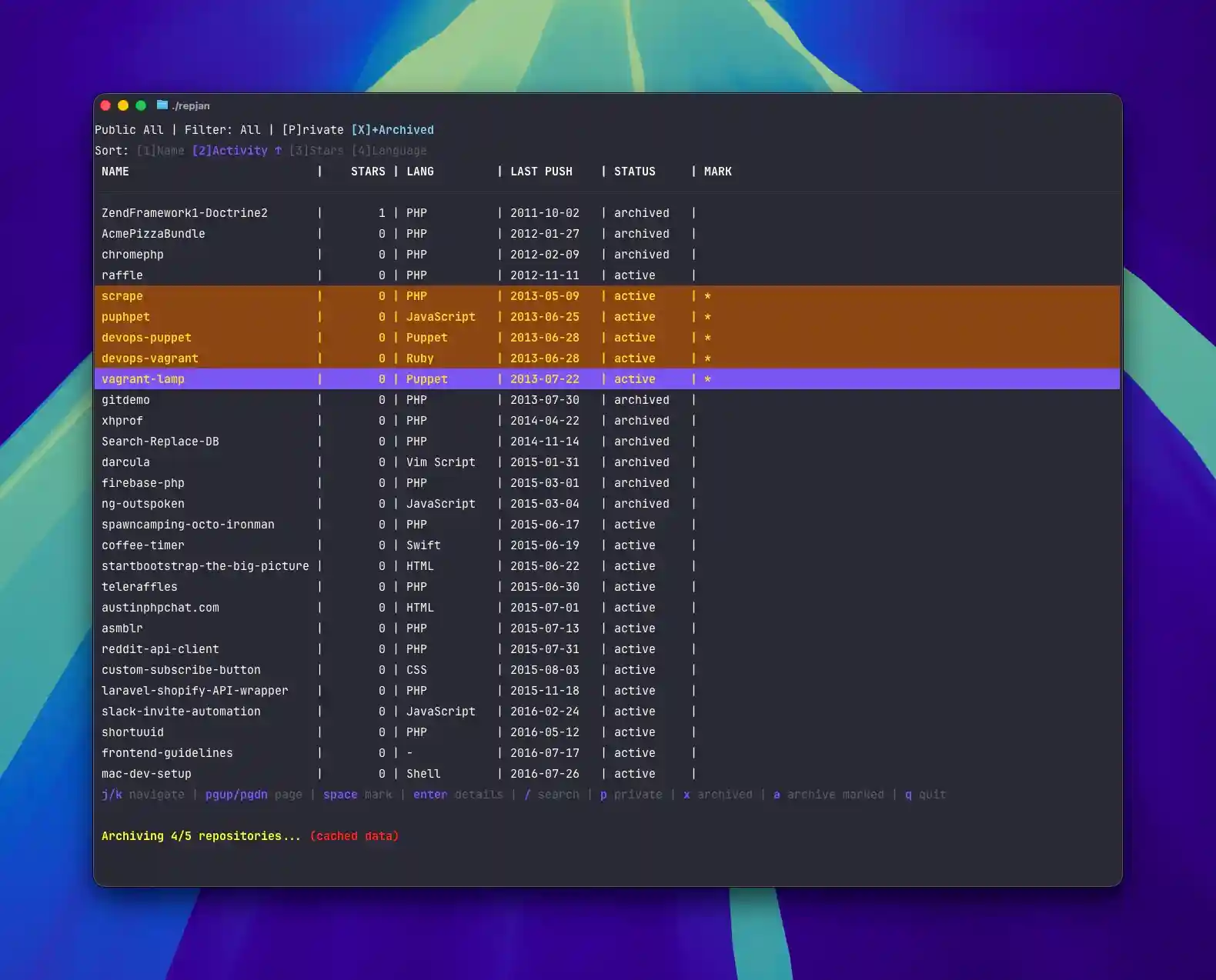Select the ZendFramework1-Doctrine2 repository row

point(607,213)
